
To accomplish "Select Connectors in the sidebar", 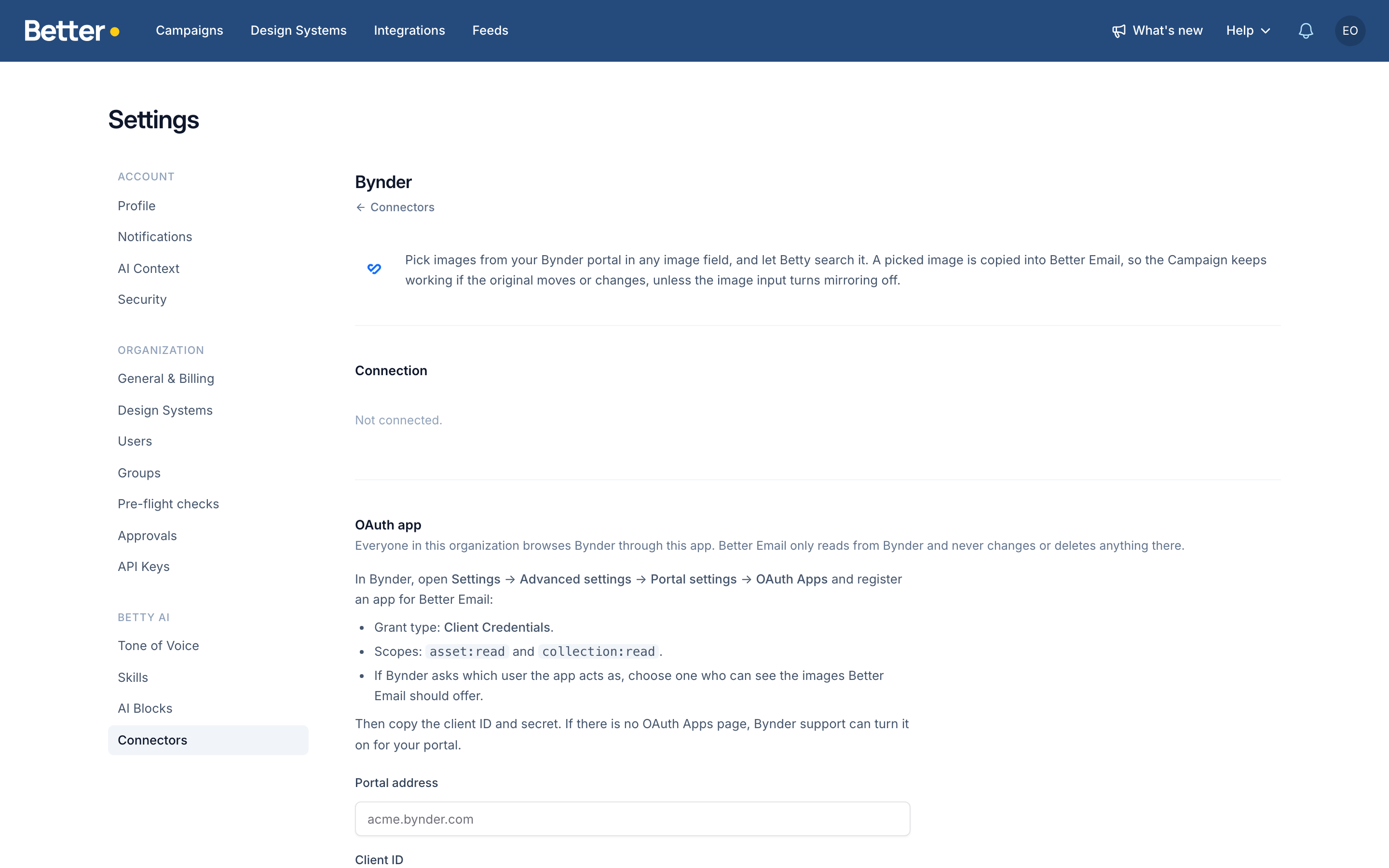I will (x=208, y=740).
